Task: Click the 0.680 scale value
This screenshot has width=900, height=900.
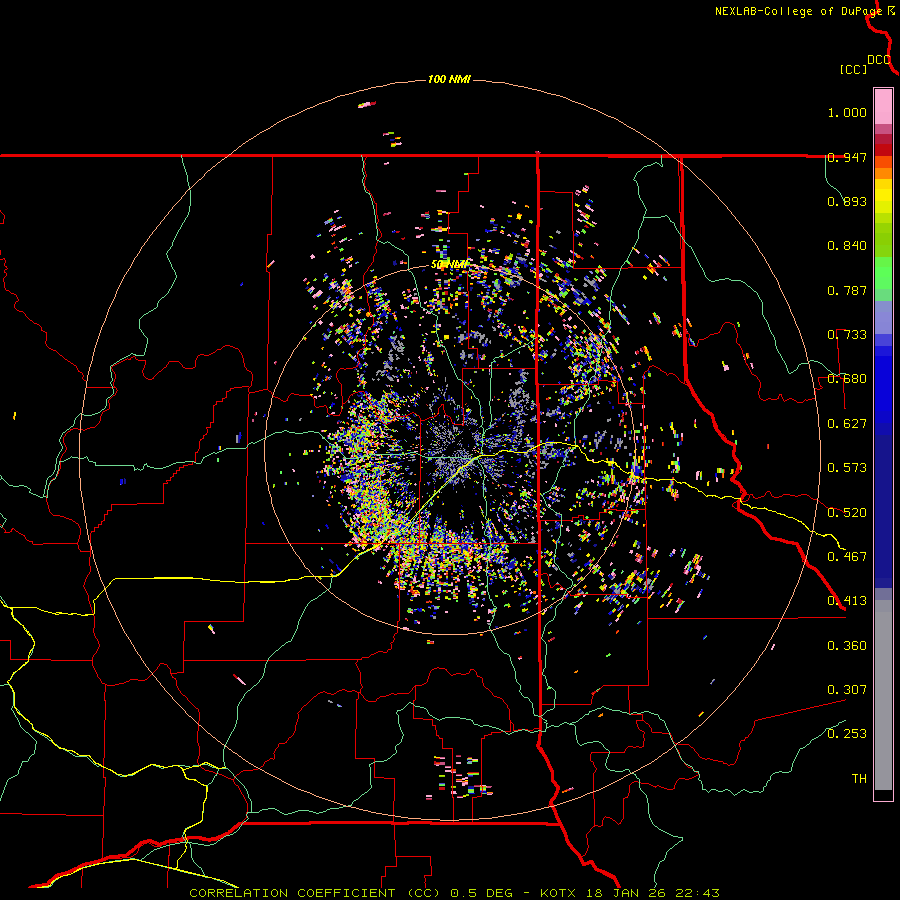Action: pos(847,379)
